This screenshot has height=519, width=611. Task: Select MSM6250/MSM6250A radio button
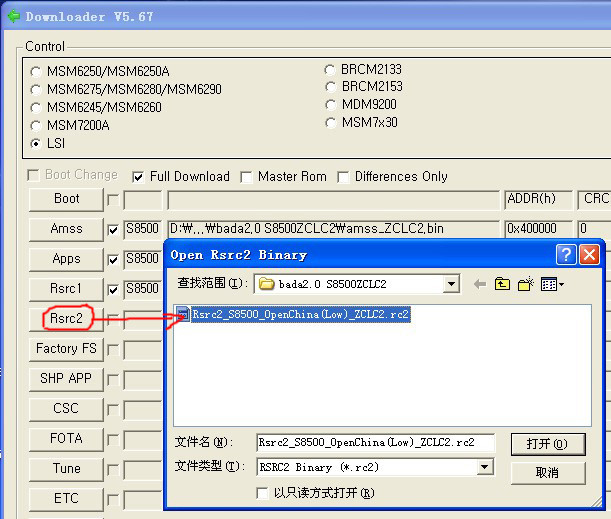pyautogui.click(x=36, y=72)
